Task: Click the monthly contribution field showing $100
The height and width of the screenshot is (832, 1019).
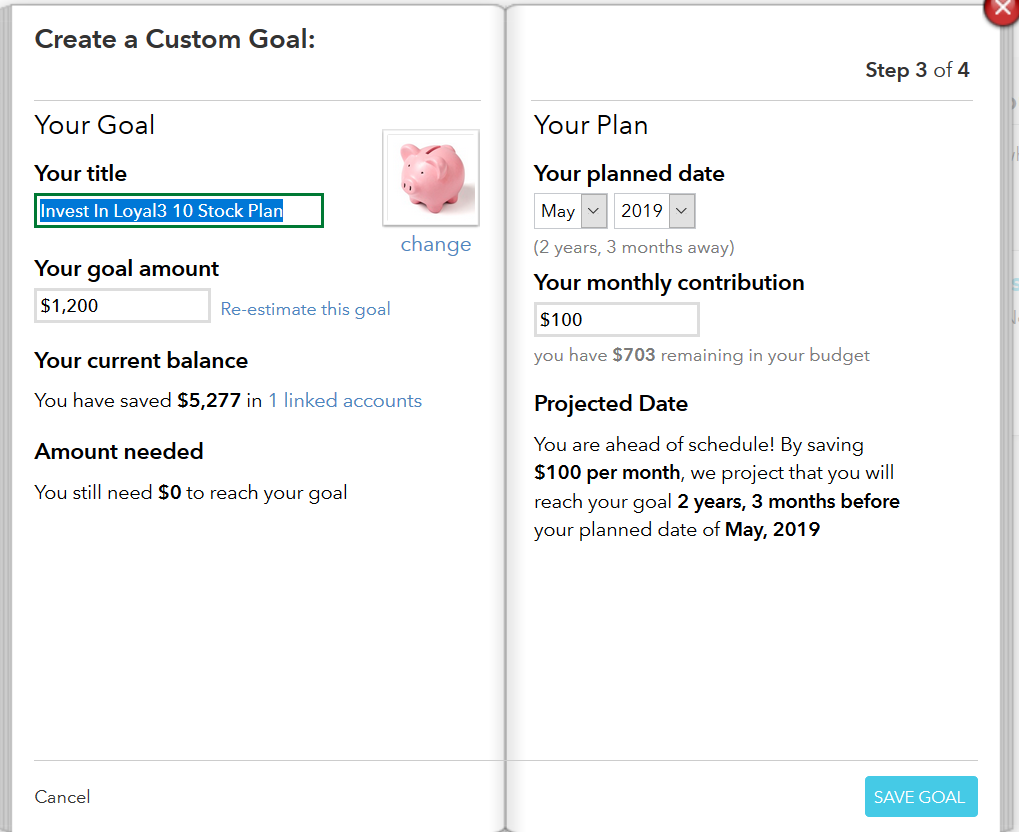Action: [x=616, y=320]
